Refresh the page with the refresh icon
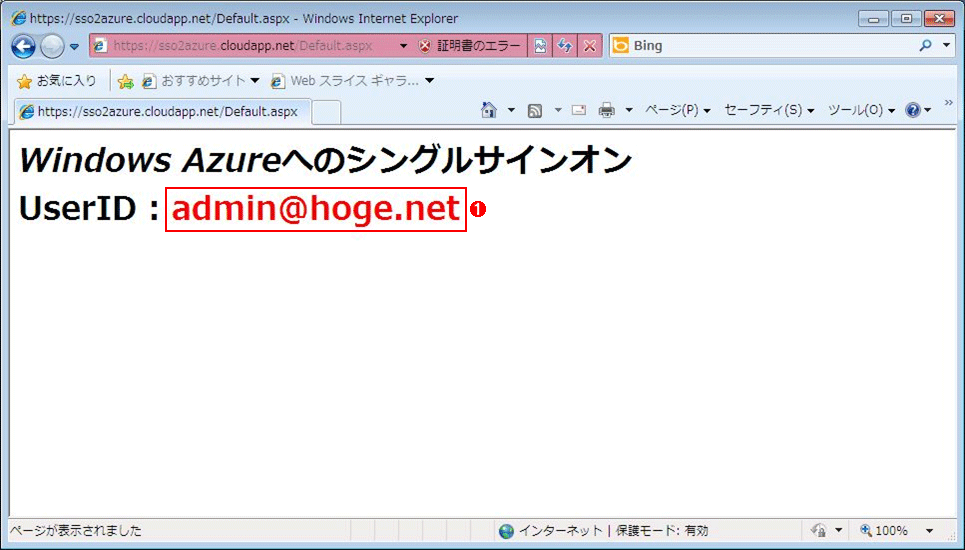Image resolution: width=965 pixels, height=550 pixels. tap(564, 46)
